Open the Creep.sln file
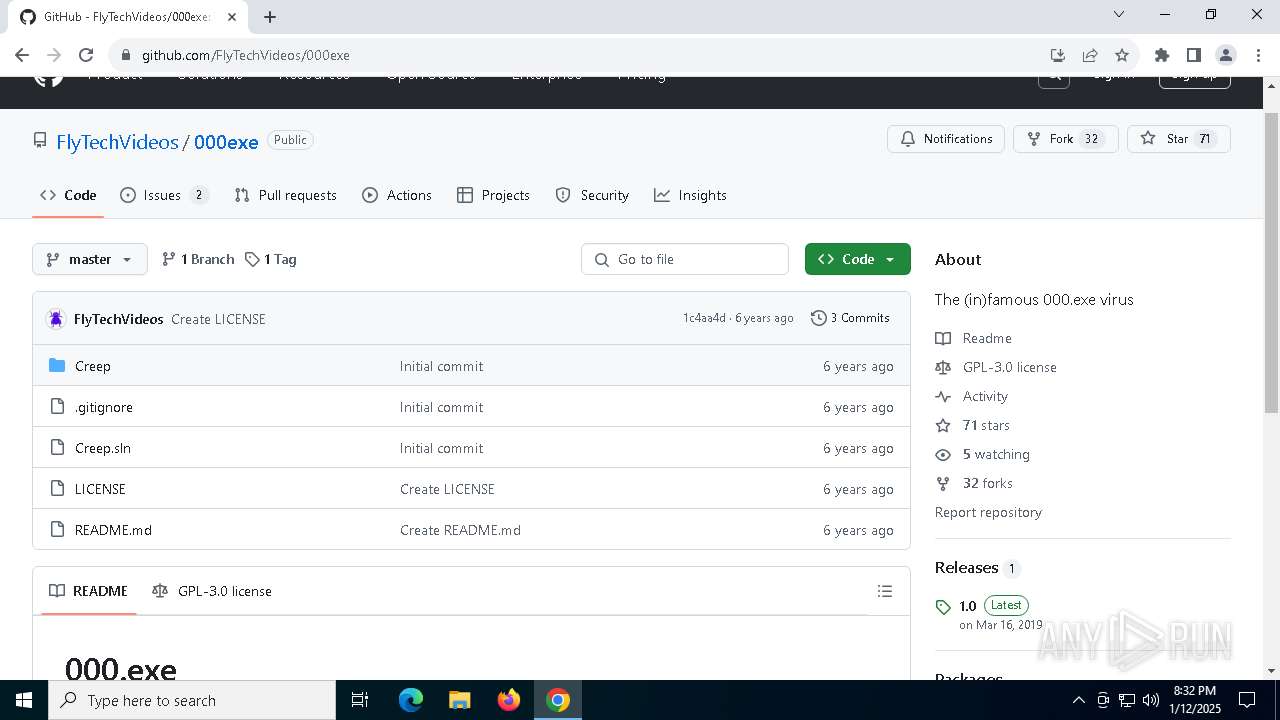Screen dimensions: 1280x720 [103, 448]
